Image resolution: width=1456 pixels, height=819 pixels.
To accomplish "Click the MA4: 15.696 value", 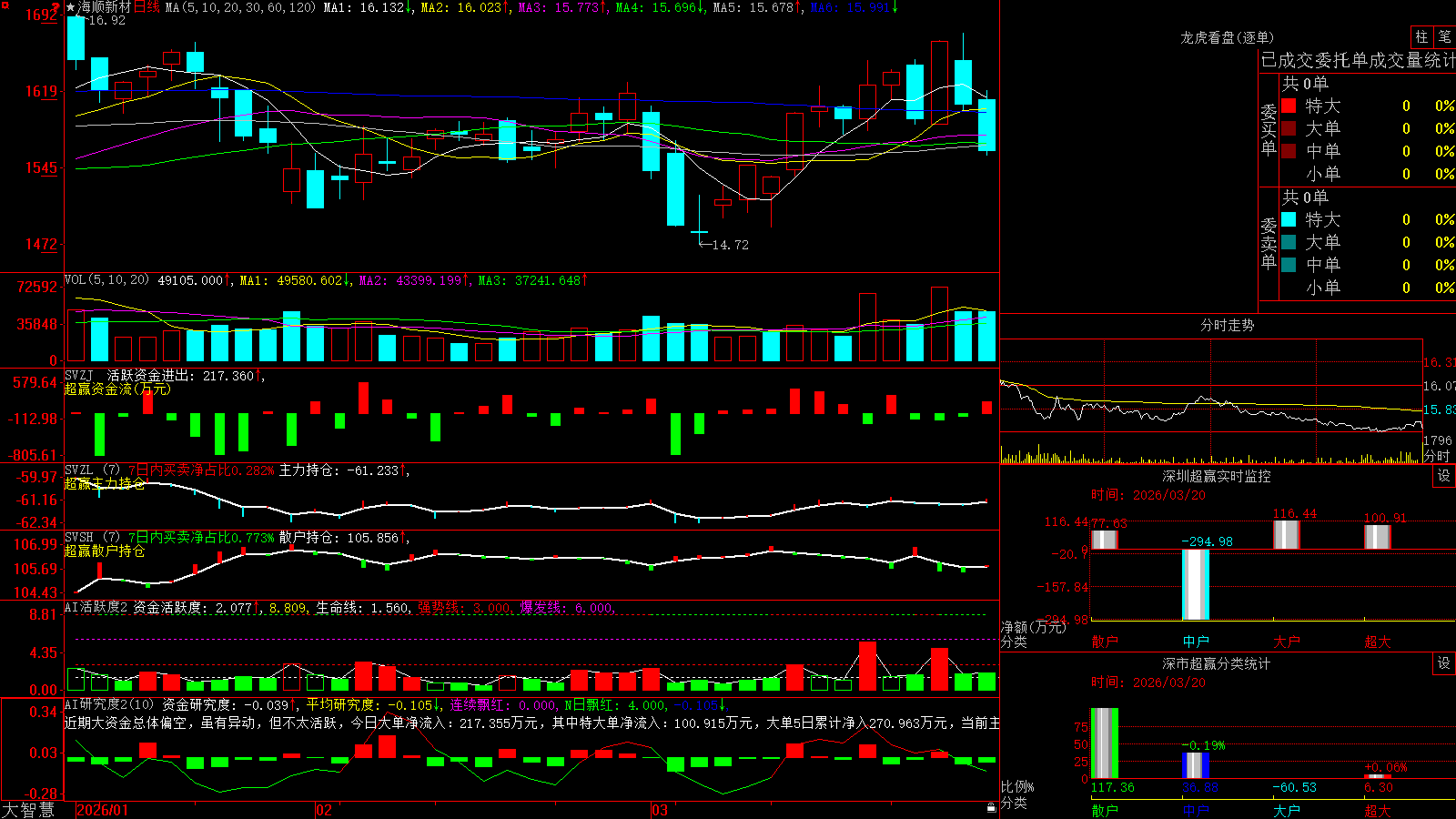I will click(660, 7).
